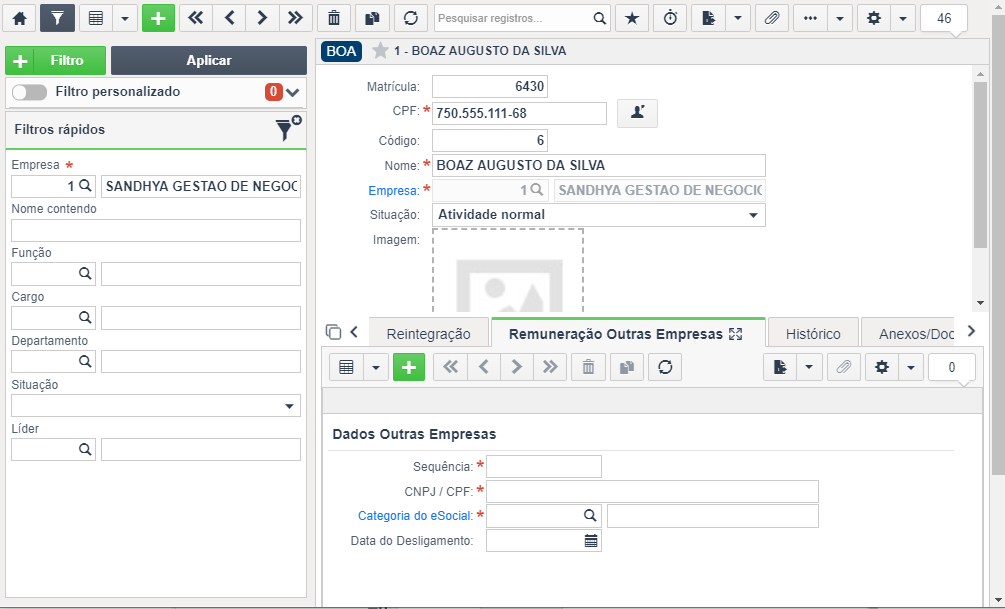Switch to grid view in detail toolbar

point(346,367)
